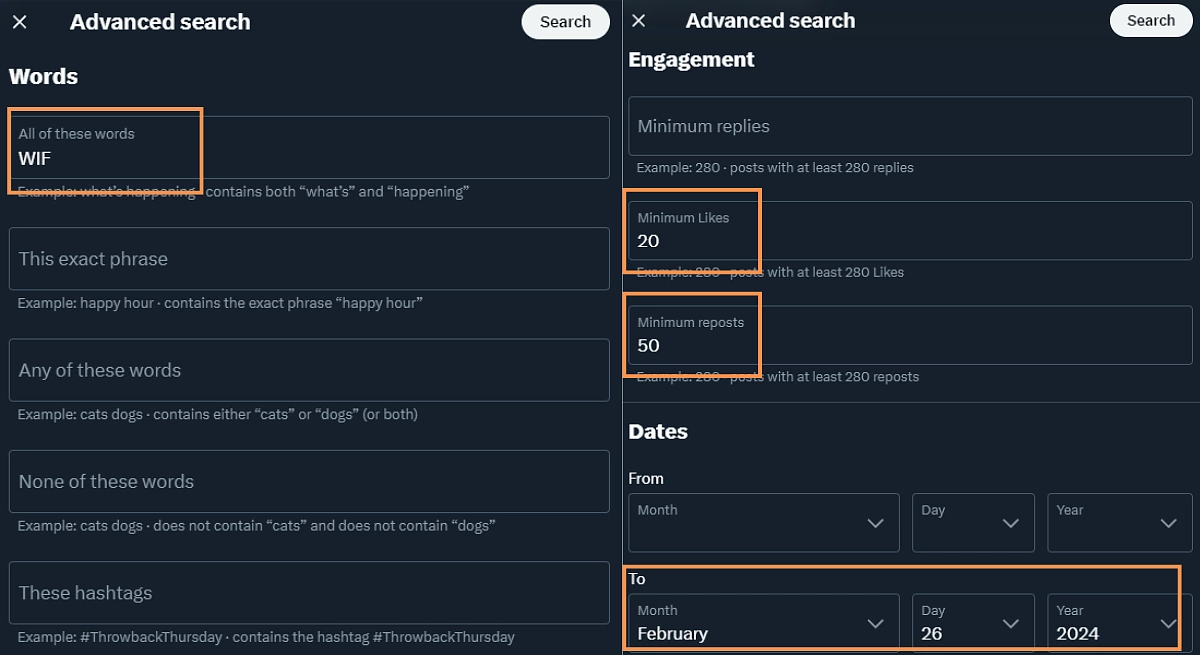Click the 'happy hour' example text
Screen dimensions: 1200x655
220,303
